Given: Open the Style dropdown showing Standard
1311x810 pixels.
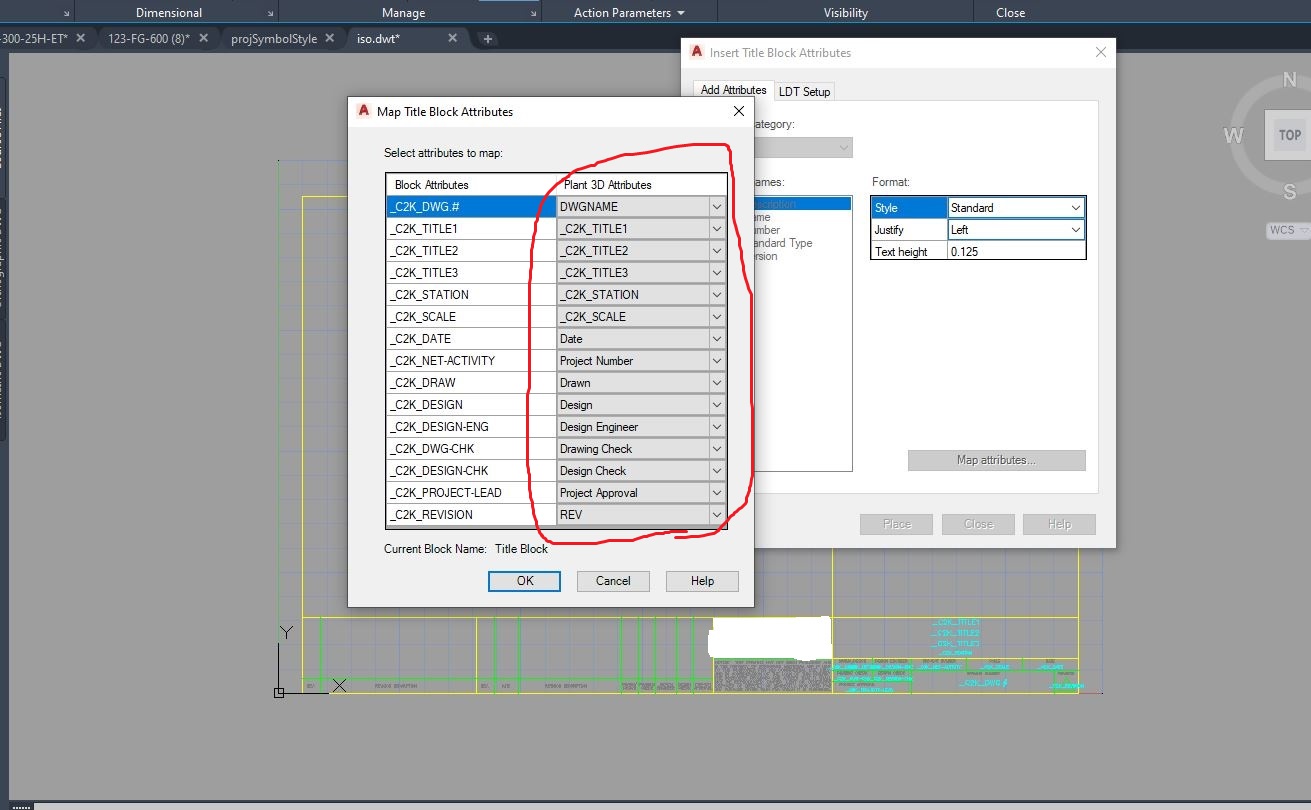Looking at the screenshot, I should (x=1075, y=207).
